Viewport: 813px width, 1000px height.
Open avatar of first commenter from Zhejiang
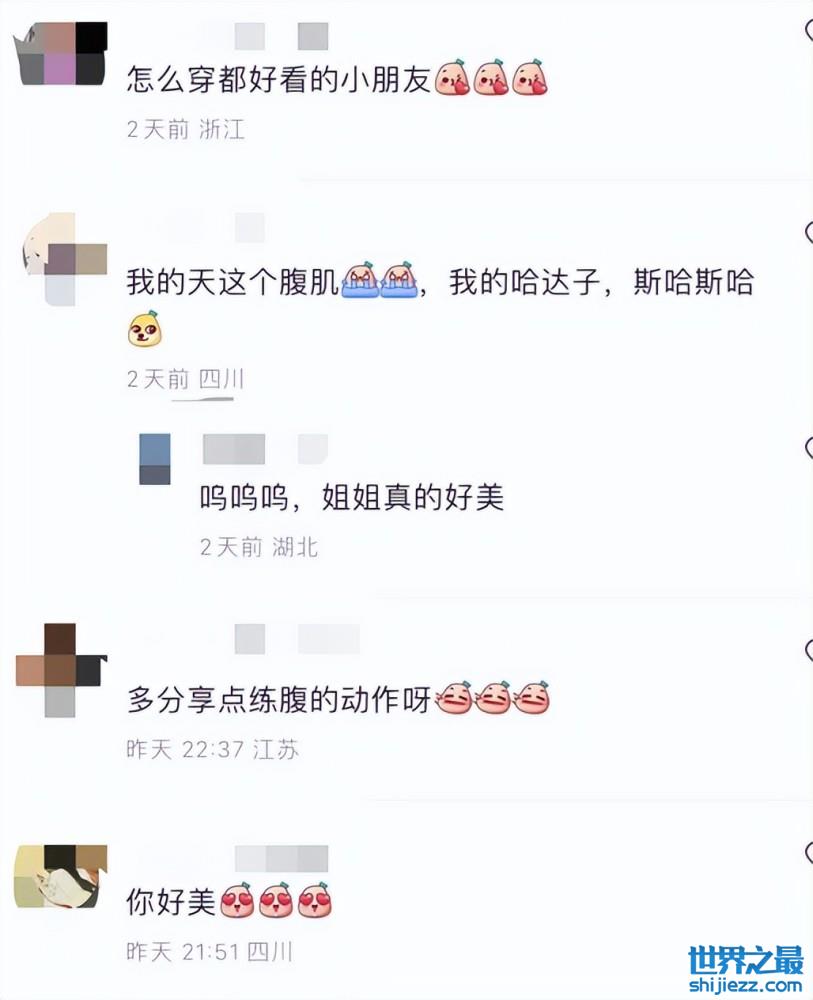60,54
